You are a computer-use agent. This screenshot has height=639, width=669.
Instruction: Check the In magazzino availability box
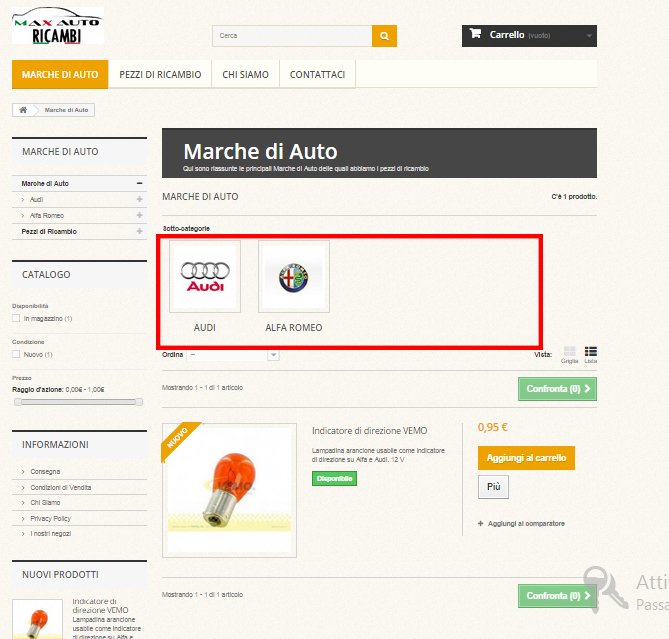pos(16,318)
